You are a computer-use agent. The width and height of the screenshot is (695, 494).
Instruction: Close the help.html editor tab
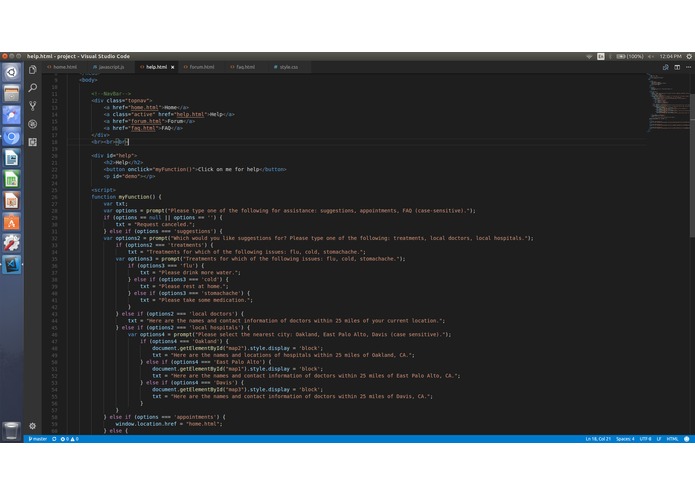pyautogui.click(x=172, y=67)
